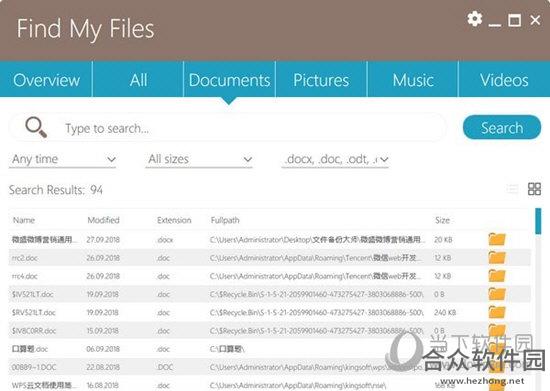550x391 pixels.
Task: Open folder icon for $IV521LT.doc
Action: [x=497, y=294]
